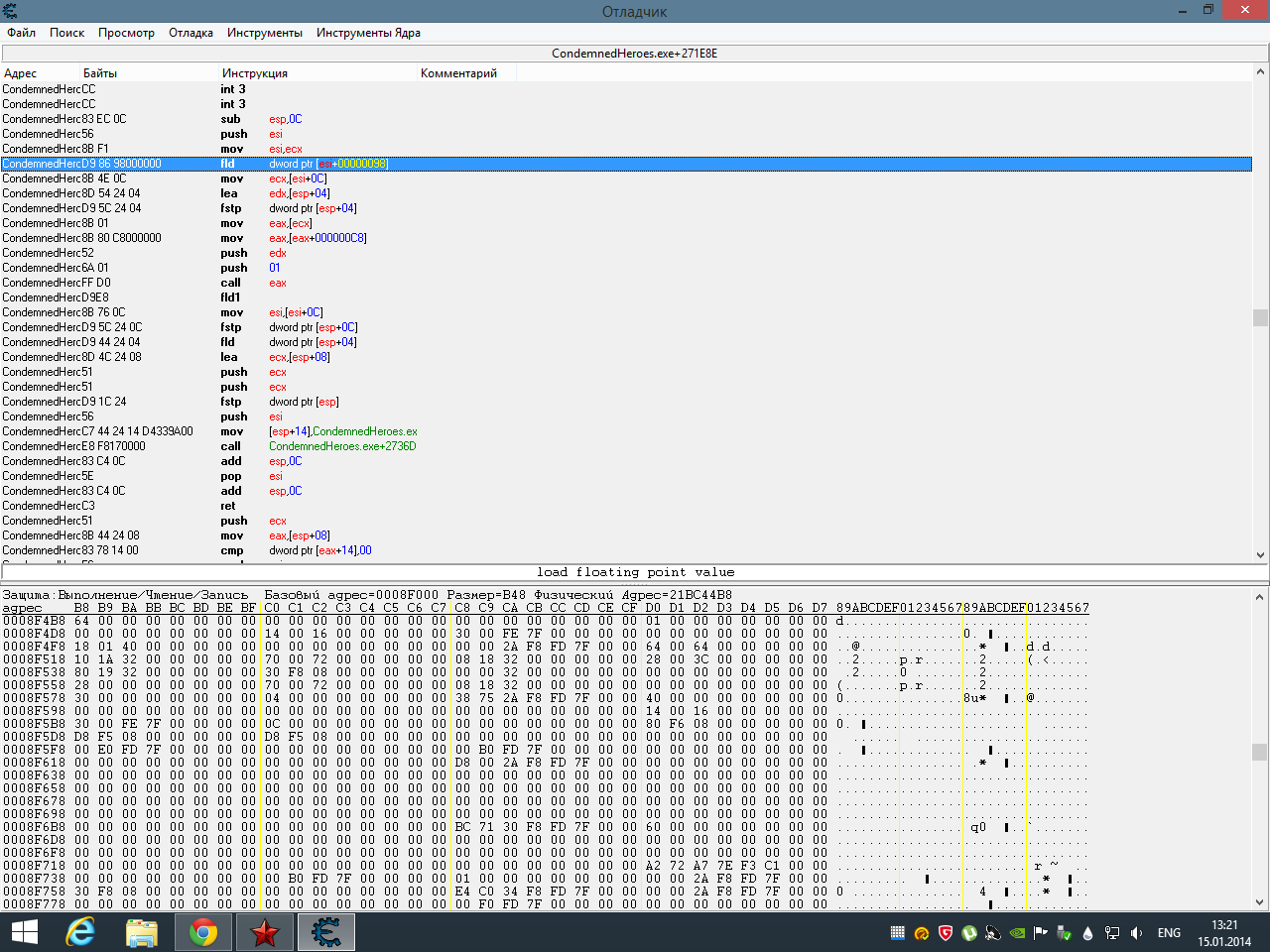
Task: Open File Explorer from the taskbar
Action: pyautogui.click(x=141, y=932)
